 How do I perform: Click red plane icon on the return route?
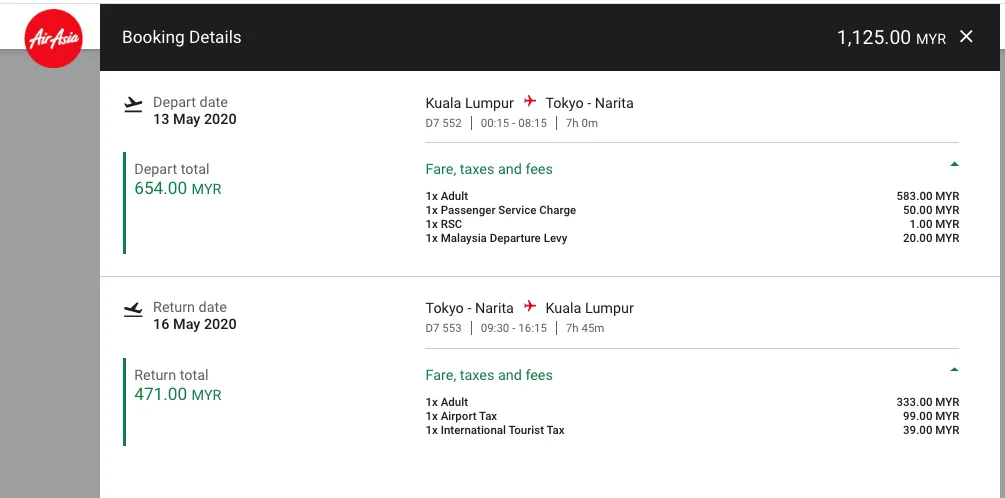(x=529, y=307)
